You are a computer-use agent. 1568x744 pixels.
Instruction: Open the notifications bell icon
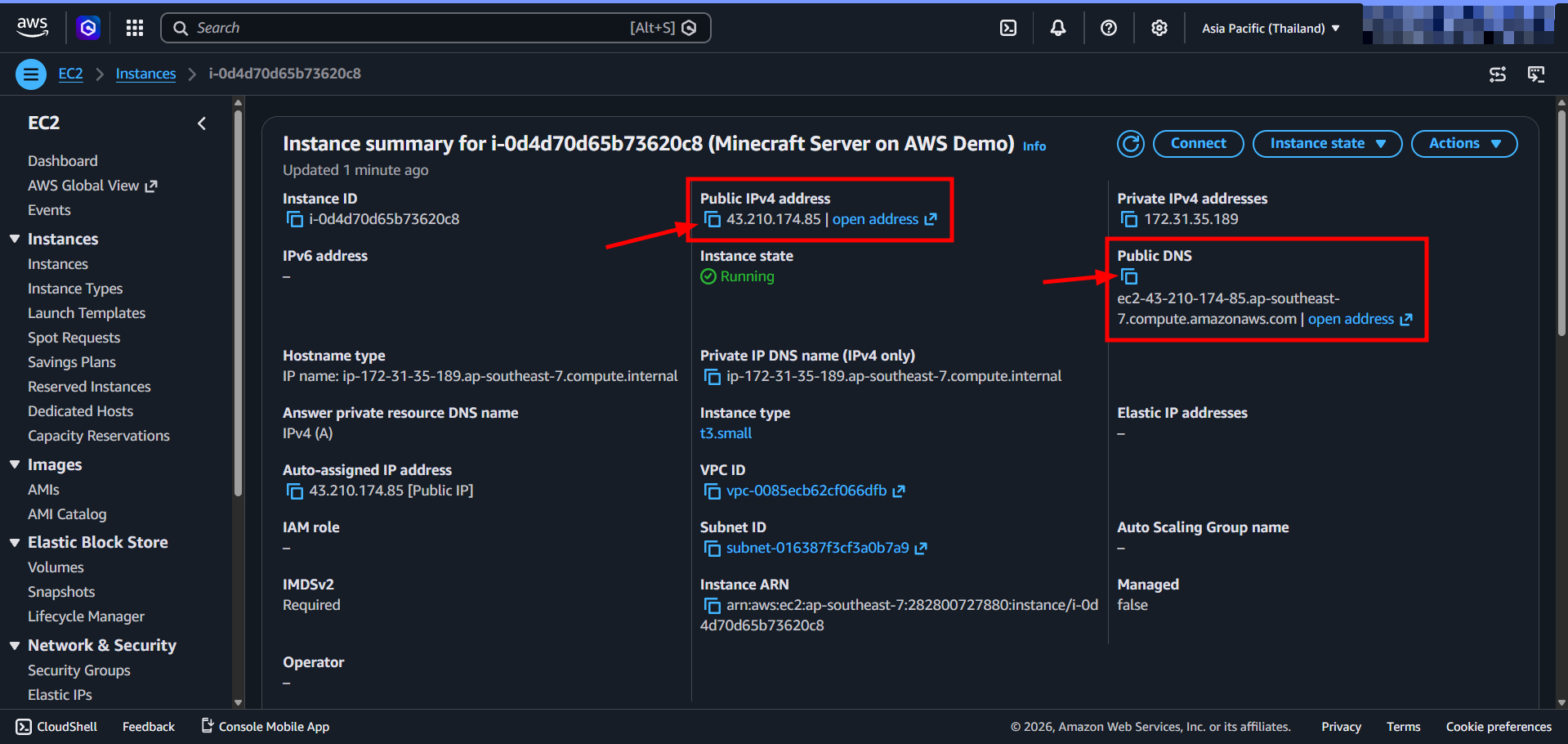click(x=1058, y=28)
